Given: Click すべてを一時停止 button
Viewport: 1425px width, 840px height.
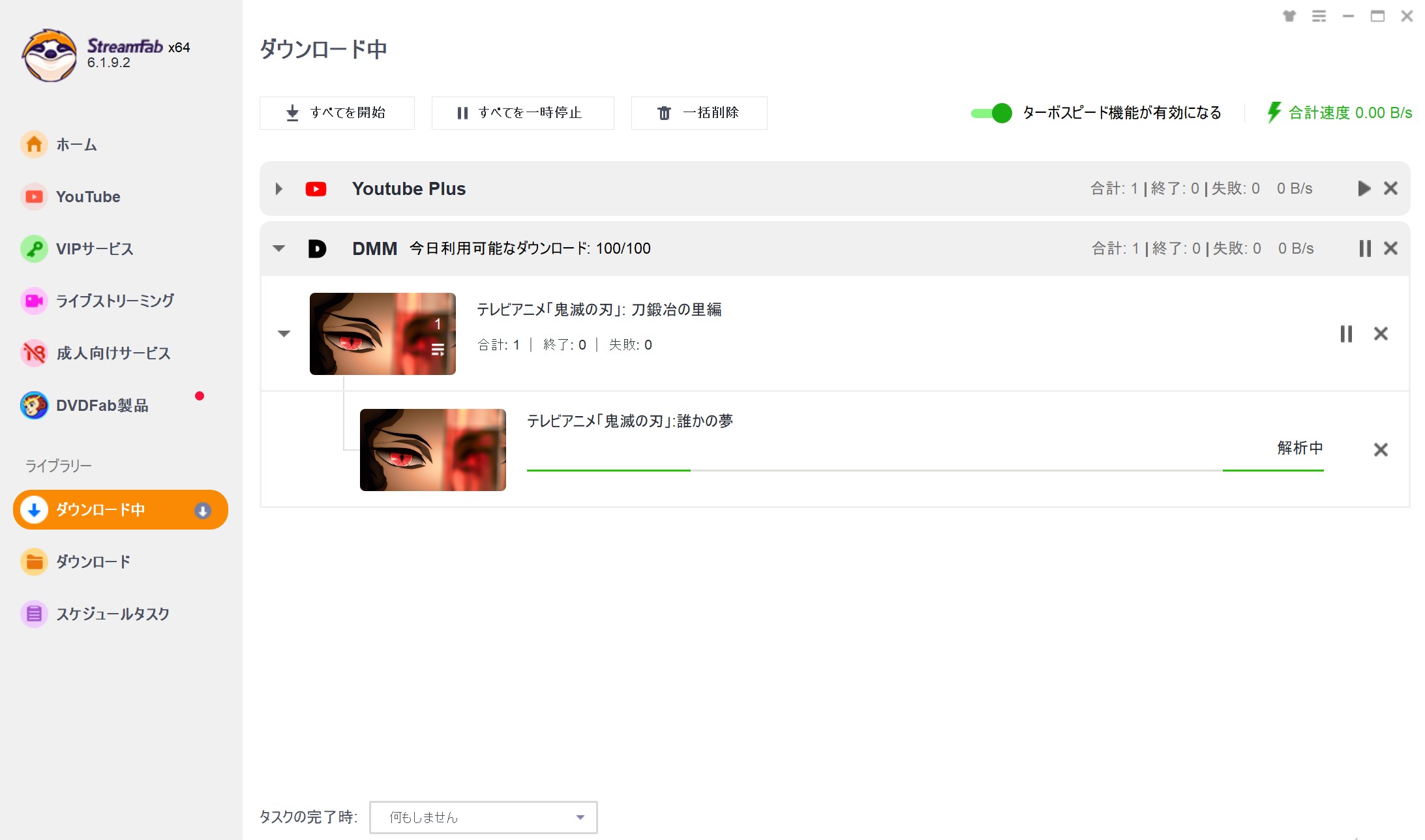Looking at the screenshot, I should click(x=522, y=113).
